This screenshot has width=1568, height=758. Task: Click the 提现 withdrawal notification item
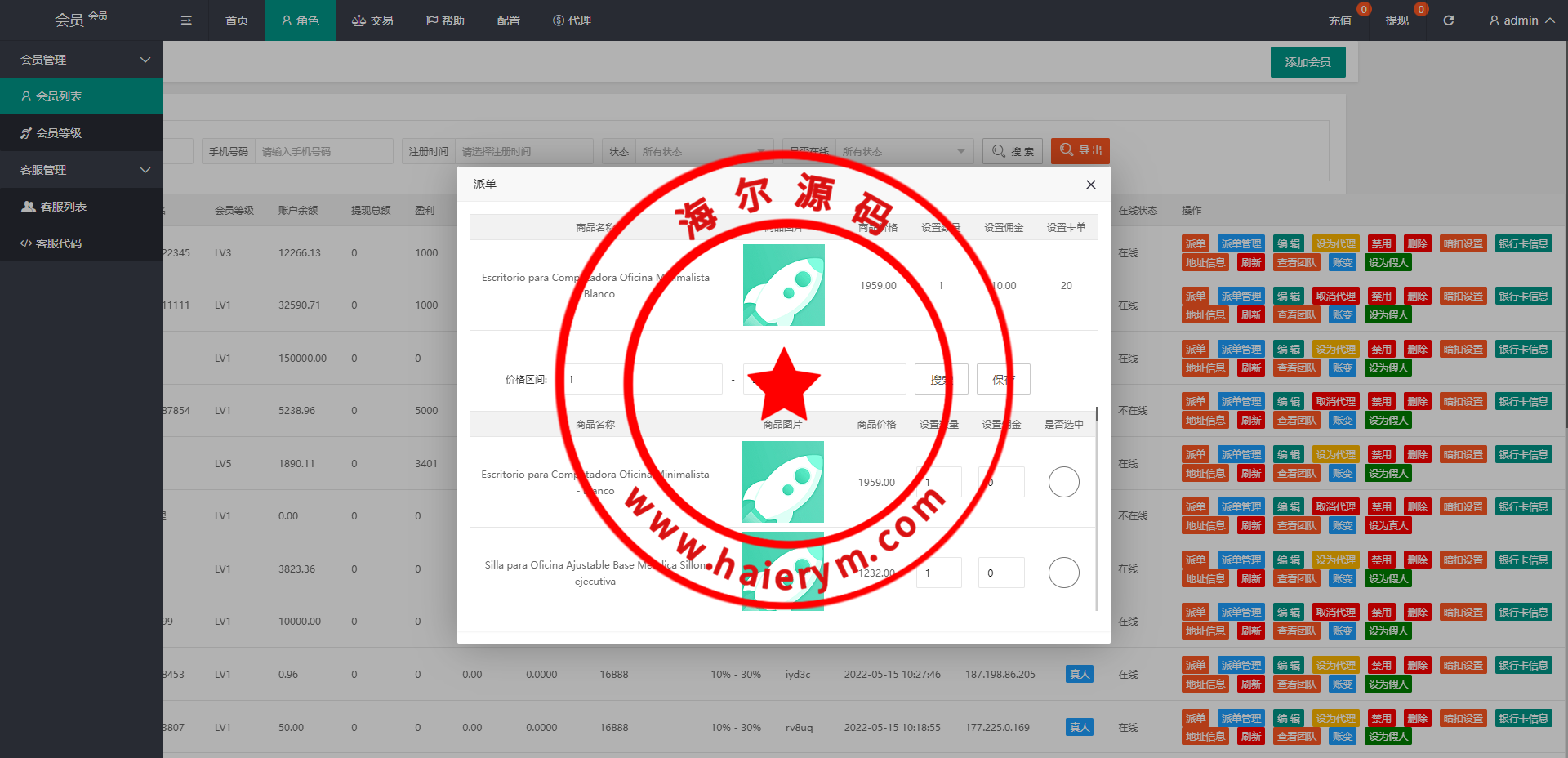pyautogui.click(x=1396, y=20)
